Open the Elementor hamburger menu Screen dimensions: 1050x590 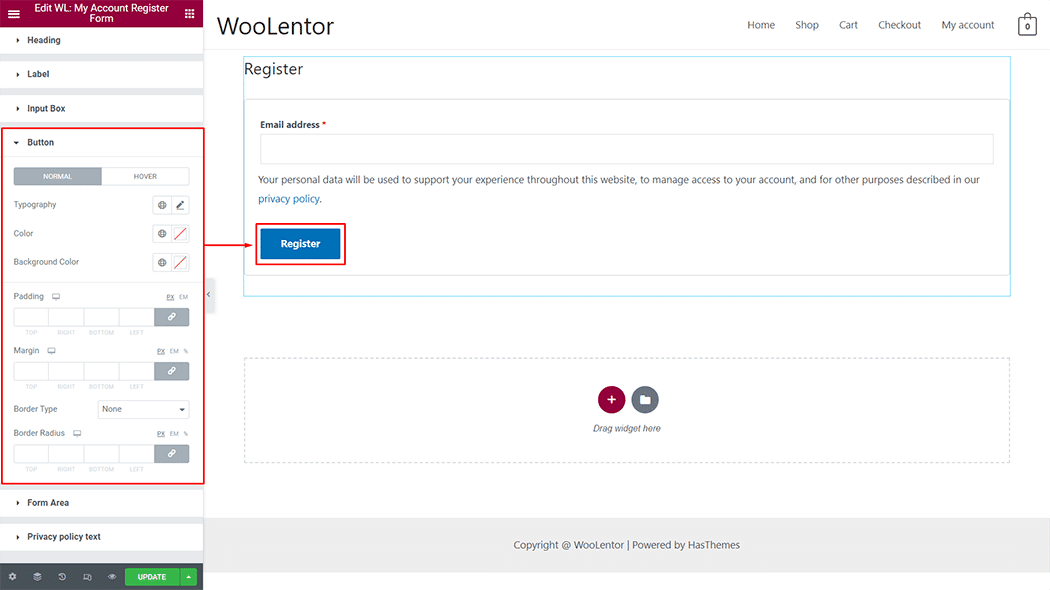click(x=14, y=14)
